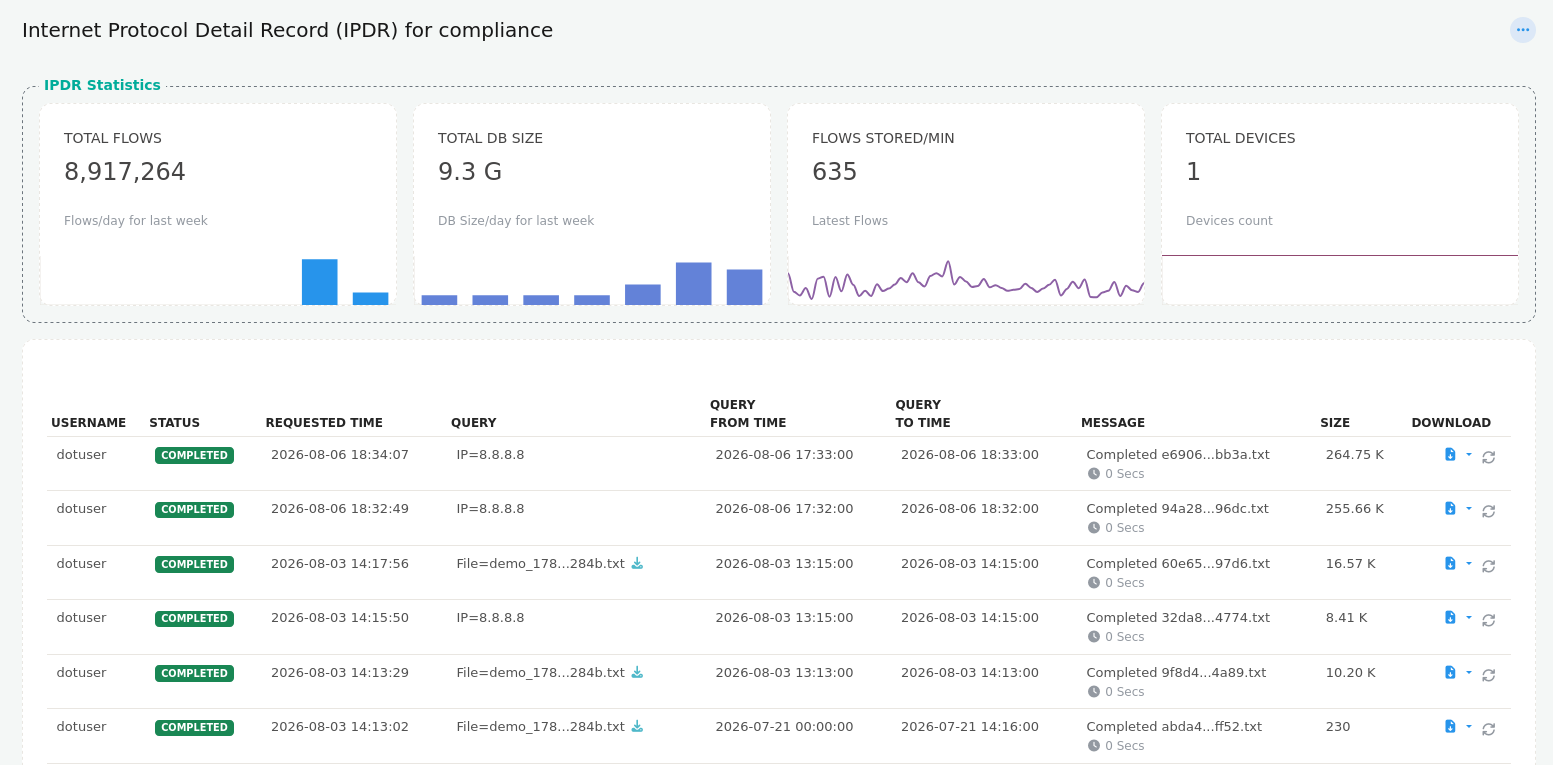Re-run the 10.20 K query row
The height and width of the screenshot is (765, 1553).
coord(1488,675)
